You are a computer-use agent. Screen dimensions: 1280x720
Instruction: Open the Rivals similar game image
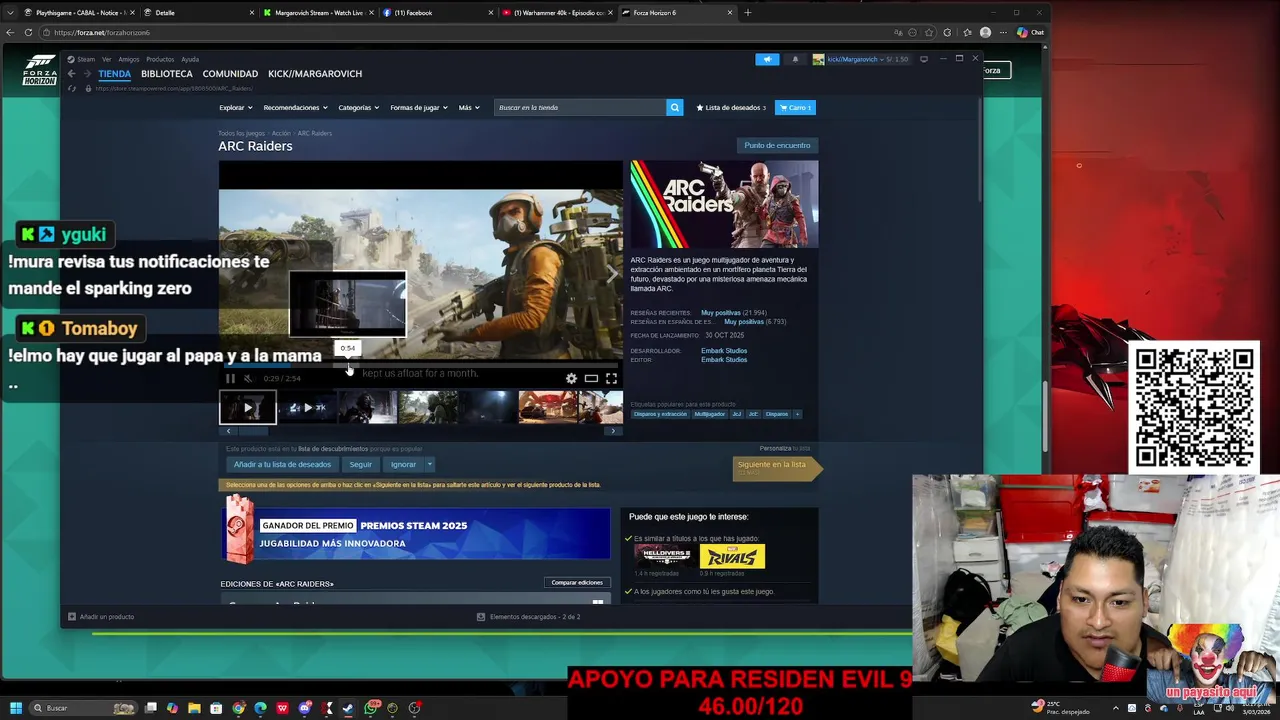(732, 556)
